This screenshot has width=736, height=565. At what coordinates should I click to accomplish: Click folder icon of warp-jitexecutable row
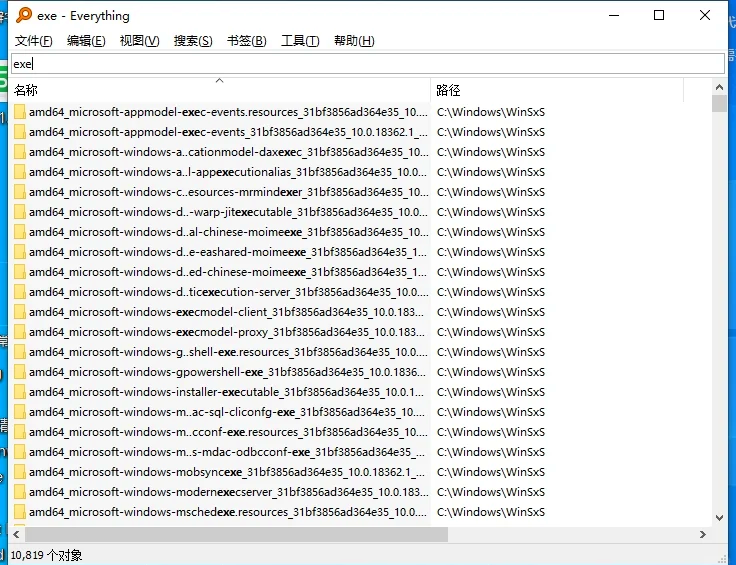point(20,212)
